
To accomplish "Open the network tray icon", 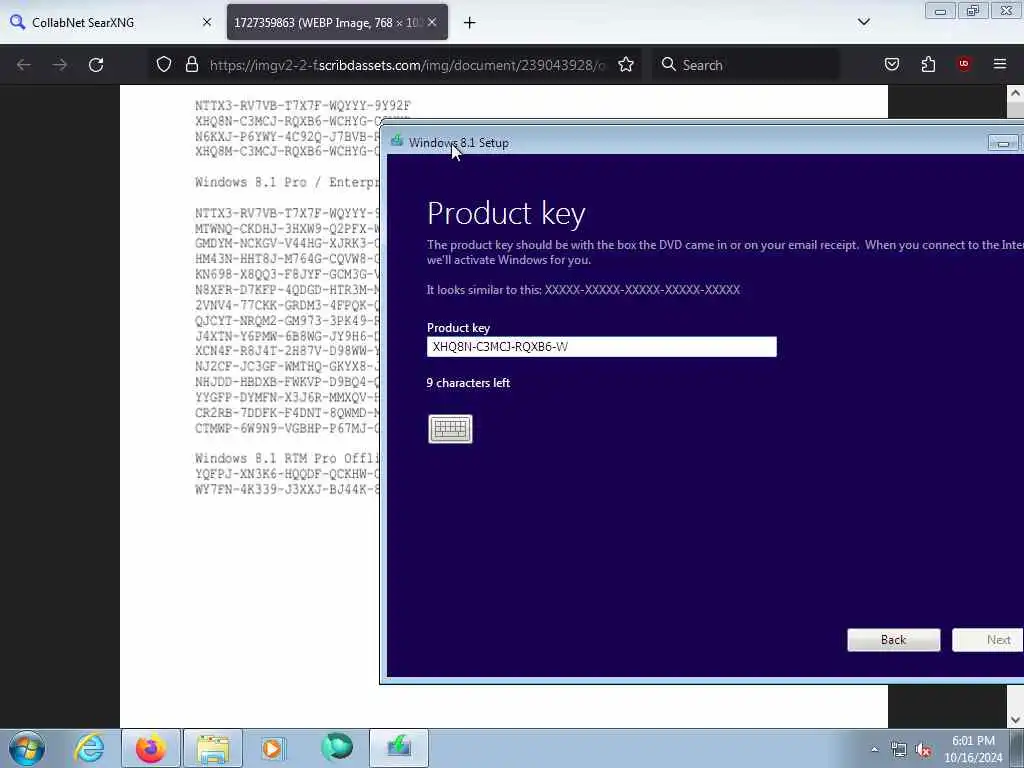I will [899, 750].
